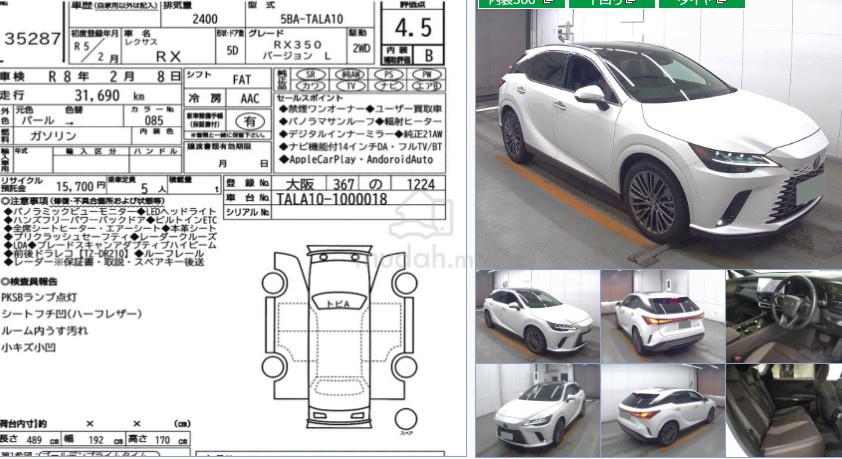Click the TV equipment oval marker
Viewport: 842px width, 459px height.
pos(349,87)
